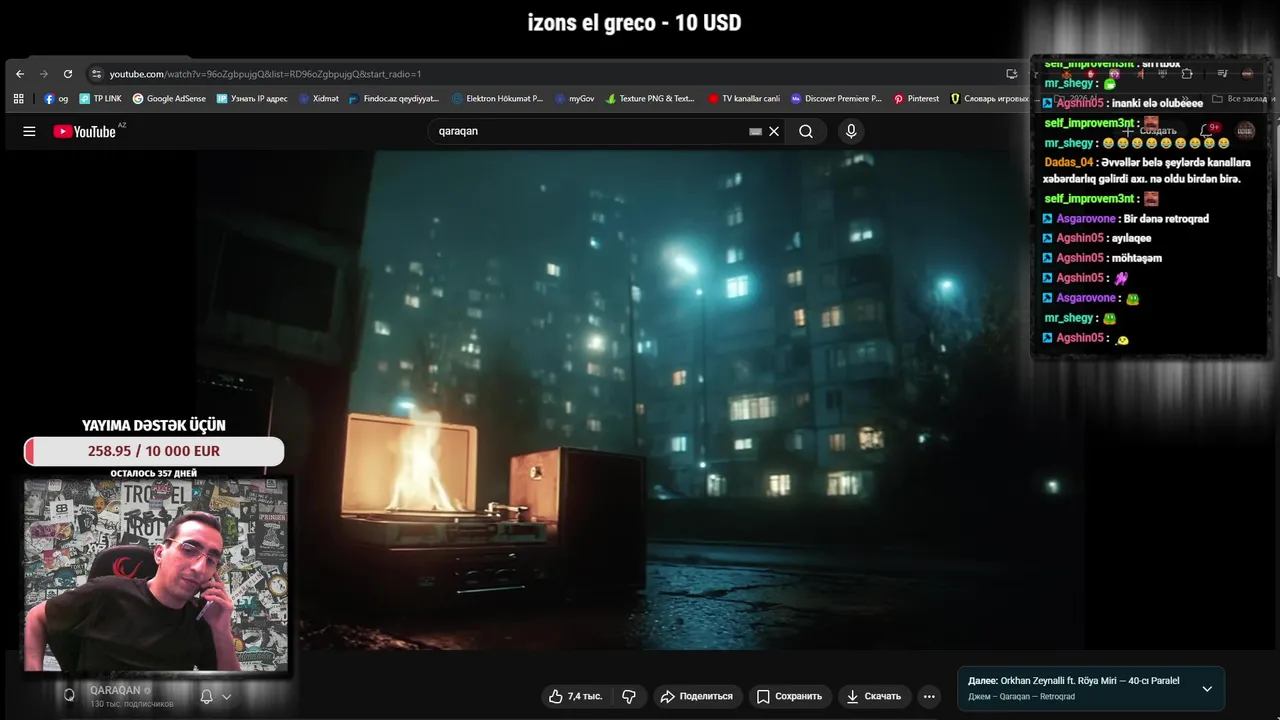Click the QARAQAN channel avatar
This screenshot has height=720, width=1280.
pyautogui.click(x=69, y=695)
